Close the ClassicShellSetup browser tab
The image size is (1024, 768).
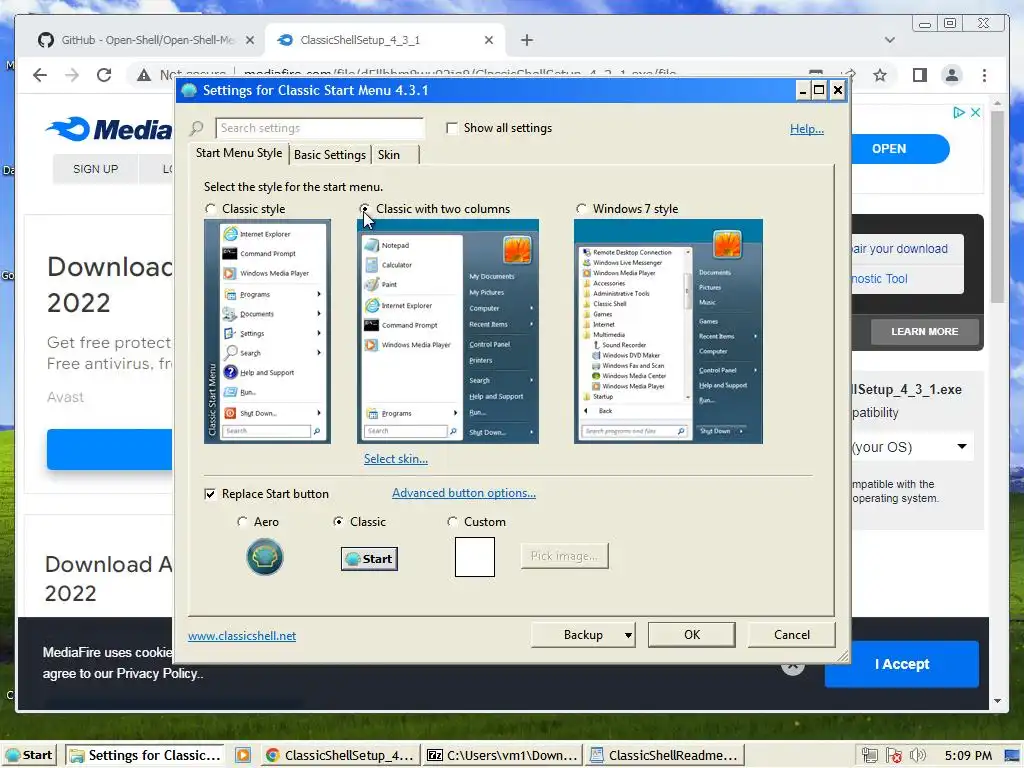coord(488,40)
